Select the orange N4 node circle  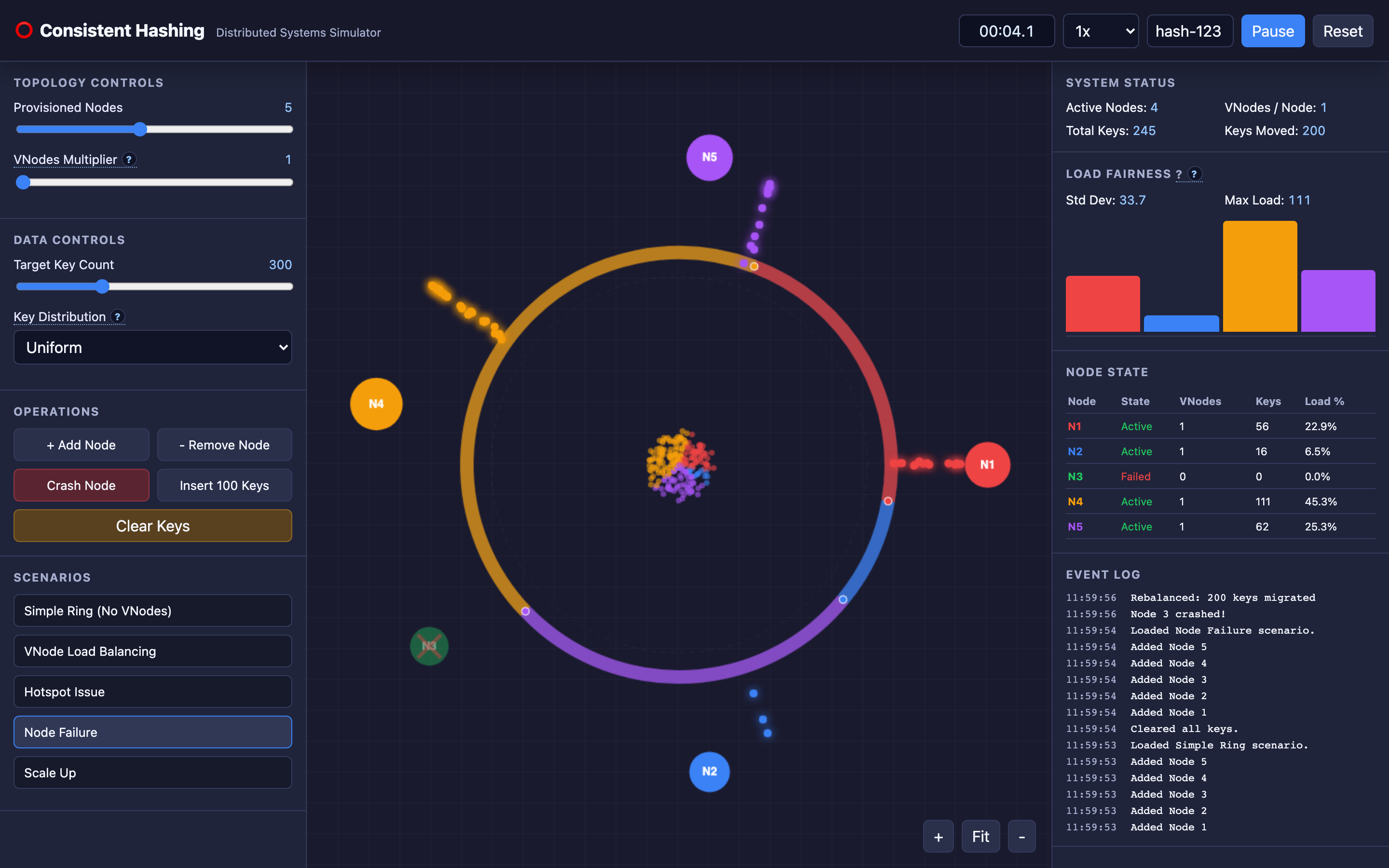tap(376, 404)
